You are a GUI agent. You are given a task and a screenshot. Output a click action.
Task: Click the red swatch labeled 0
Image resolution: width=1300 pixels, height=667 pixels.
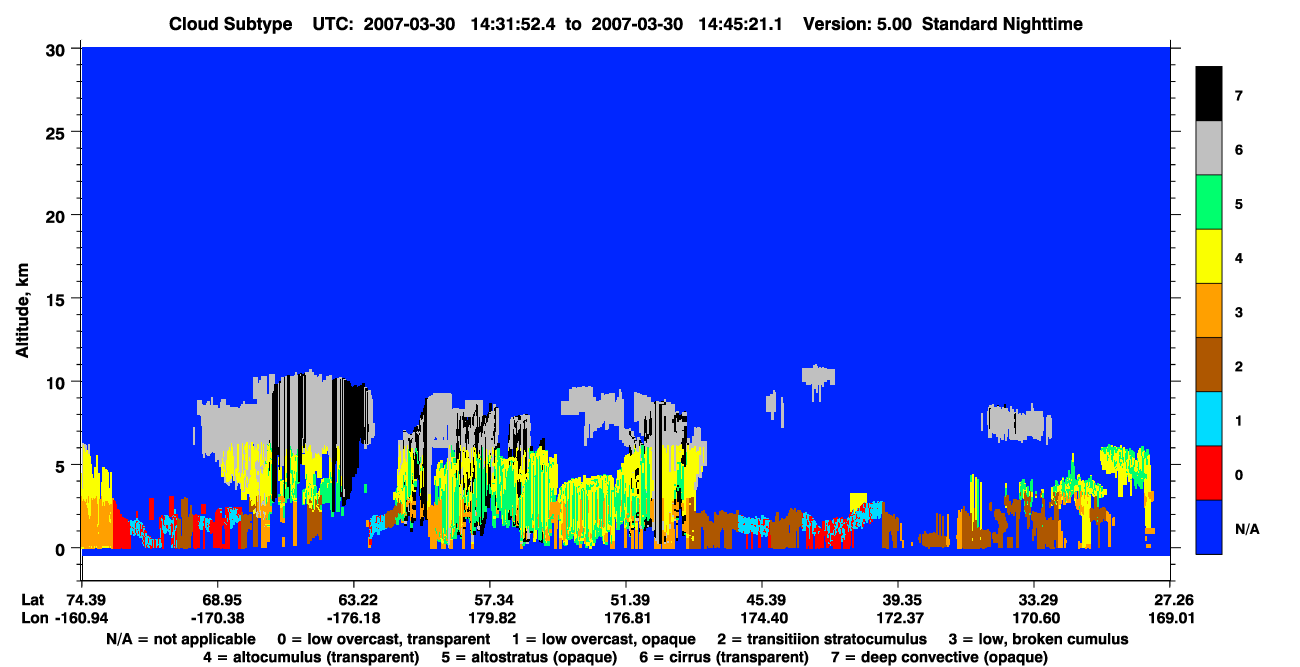tap(1208, 472)
